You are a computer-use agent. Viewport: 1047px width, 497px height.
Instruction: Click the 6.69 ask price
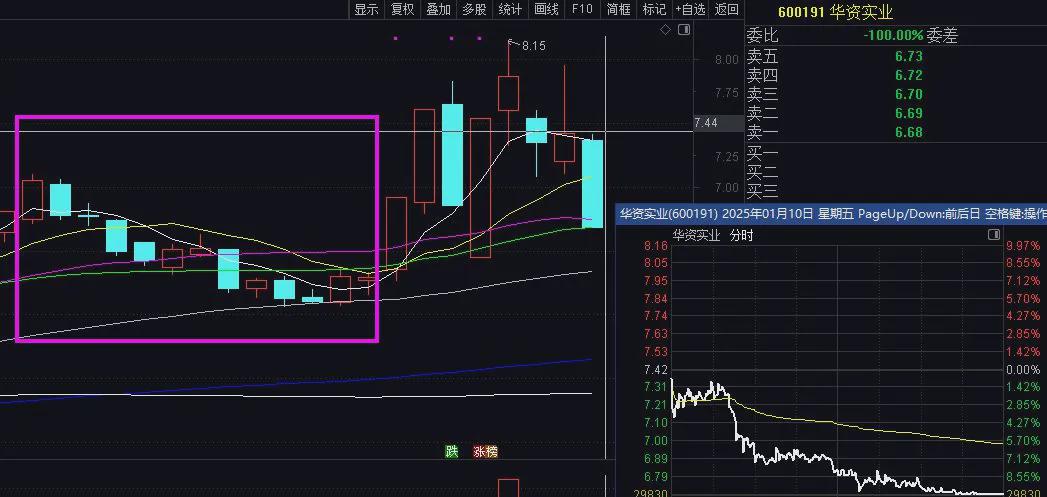[x=909, y=113]
